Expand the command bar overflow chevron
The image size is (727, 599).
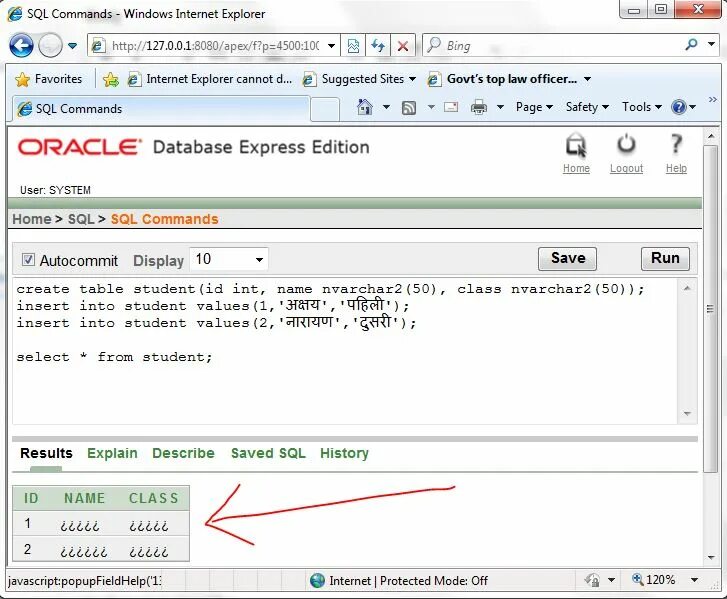click(712, 99)
